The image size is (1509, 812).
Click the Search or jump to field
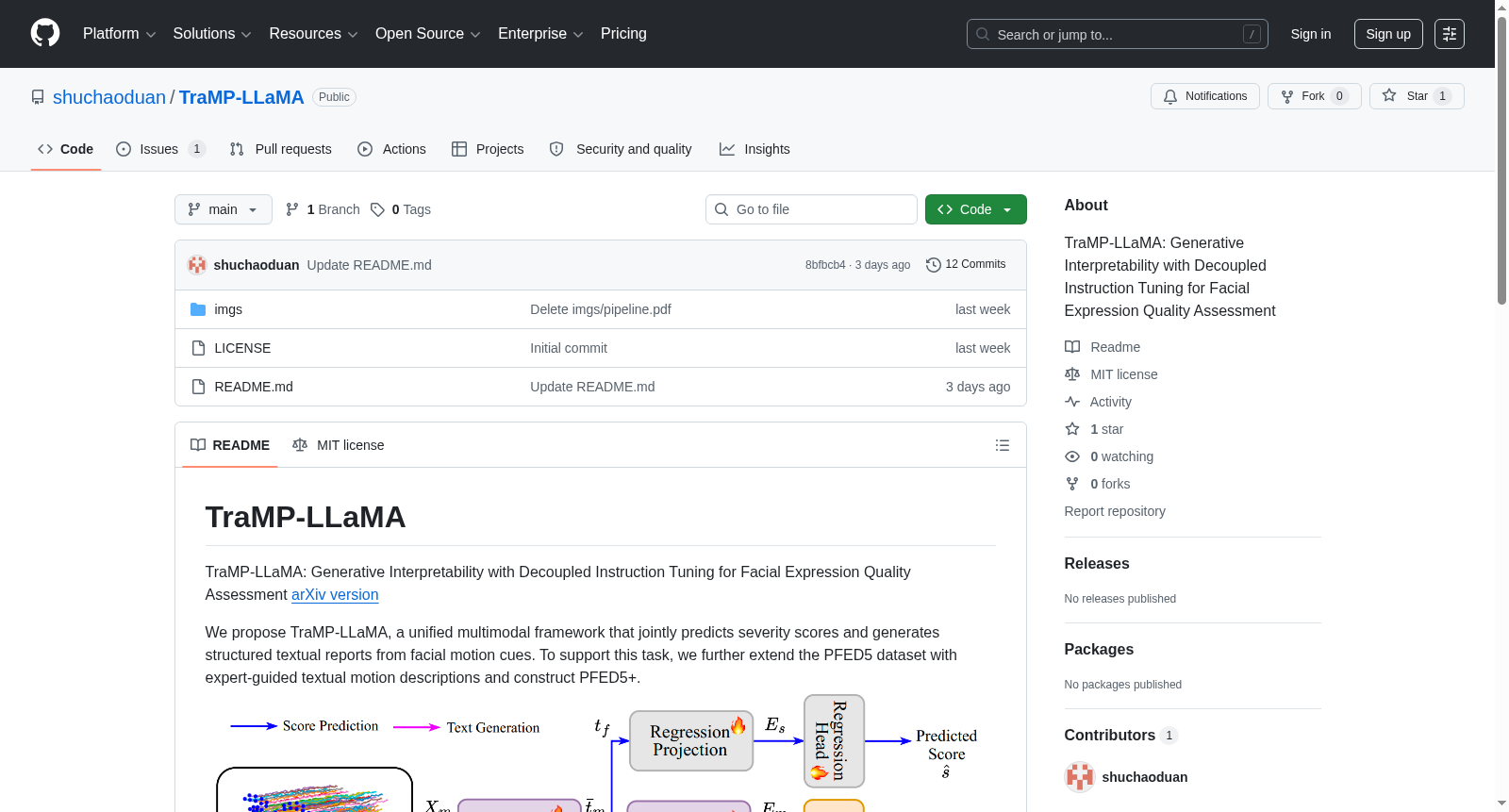(x=1118, y=34)
